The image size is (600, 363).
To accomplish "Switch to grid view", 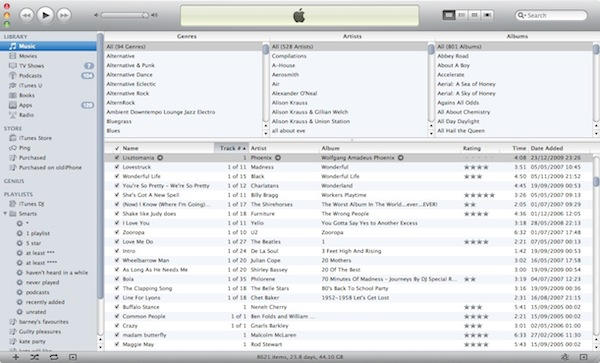I will click(474, 15).
